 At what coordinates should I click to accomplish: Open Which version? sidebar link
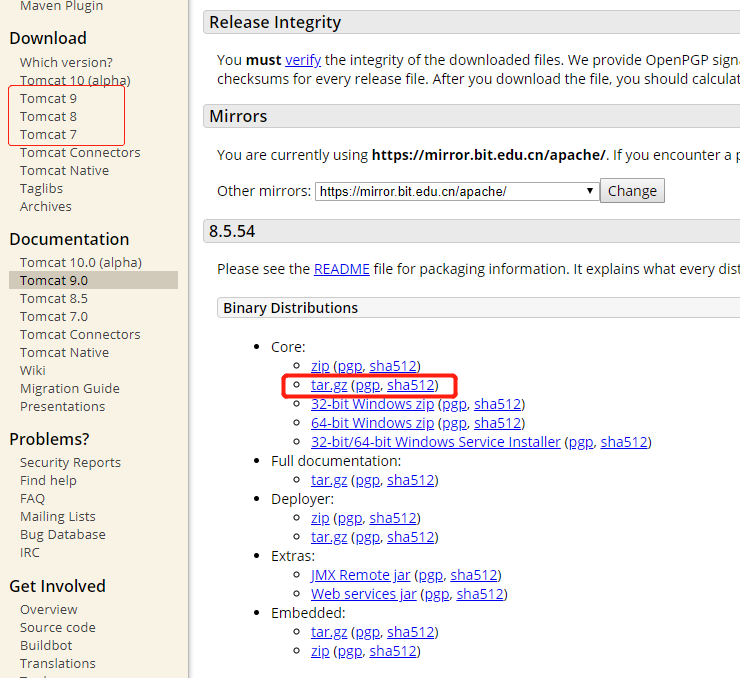pyautogui.click(x=66, y=62)
